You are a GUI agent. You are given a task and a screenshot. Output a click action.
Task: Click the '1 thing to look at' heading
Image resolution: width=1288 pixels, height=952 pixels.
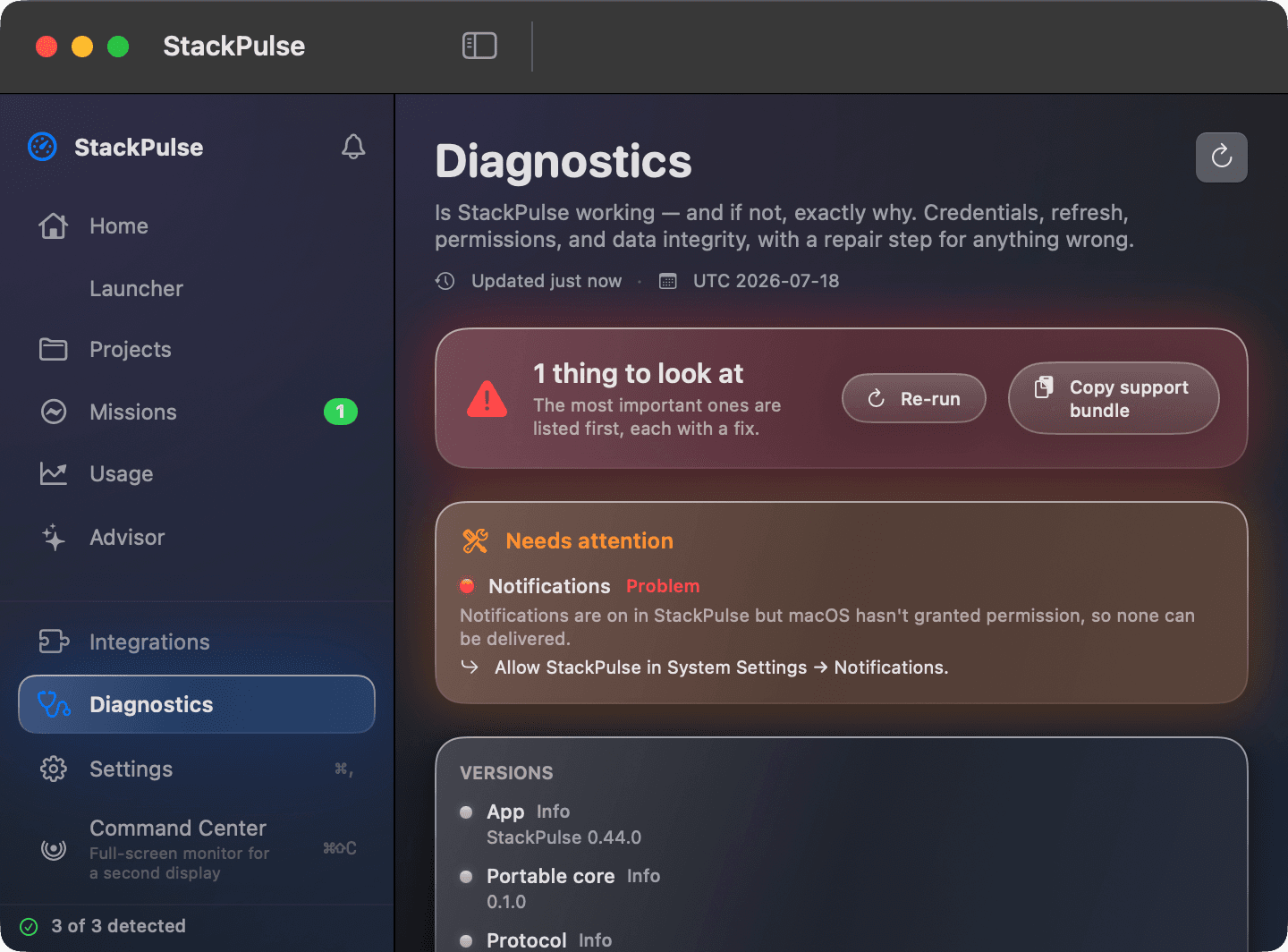coord(638,373)
